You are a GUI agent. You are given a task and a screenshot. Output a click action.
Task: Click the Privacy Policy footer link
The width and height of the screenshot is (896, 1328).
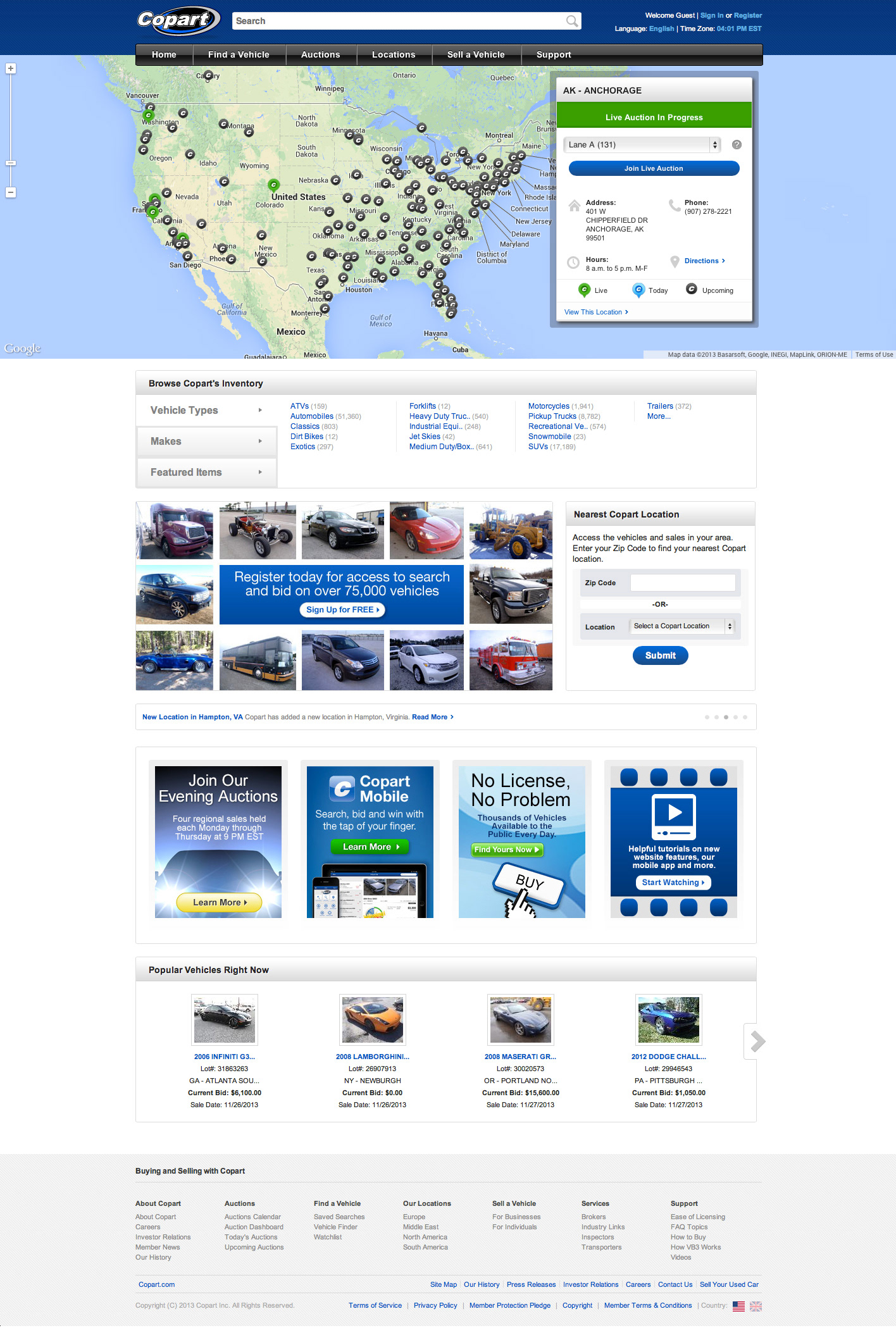435,1306
